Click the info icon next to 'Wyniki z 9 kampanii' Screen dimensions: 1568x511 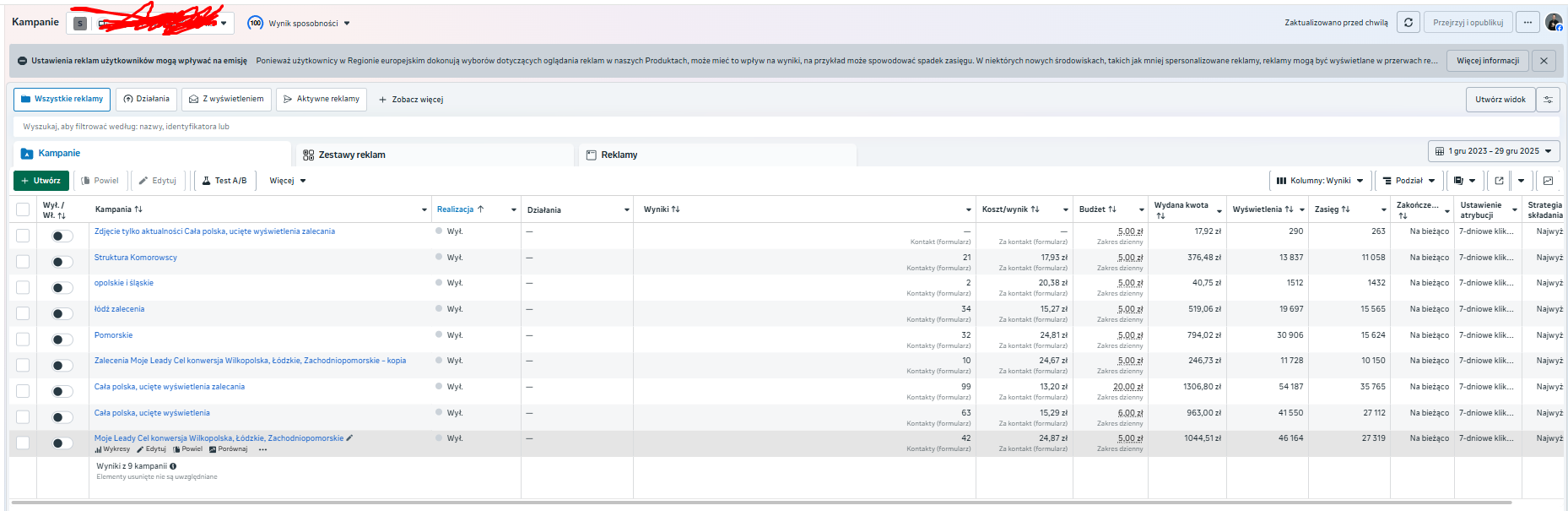click(173, 466)
